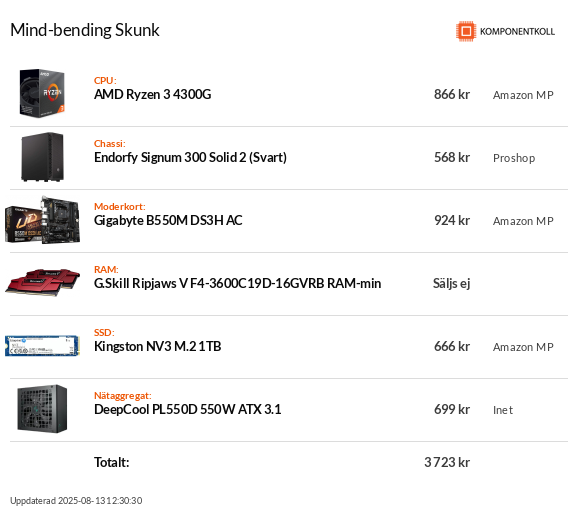Select the DeepCool power supply image

[x=42, y=409]
